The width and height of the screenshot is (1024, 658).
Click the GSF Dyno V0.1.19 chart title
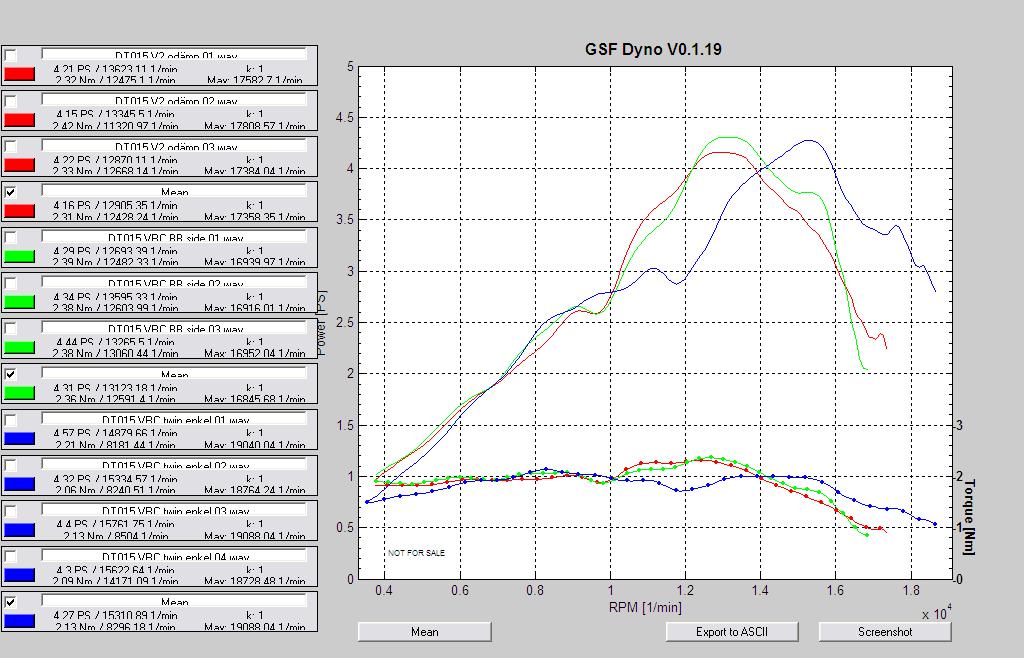(653, 49)
